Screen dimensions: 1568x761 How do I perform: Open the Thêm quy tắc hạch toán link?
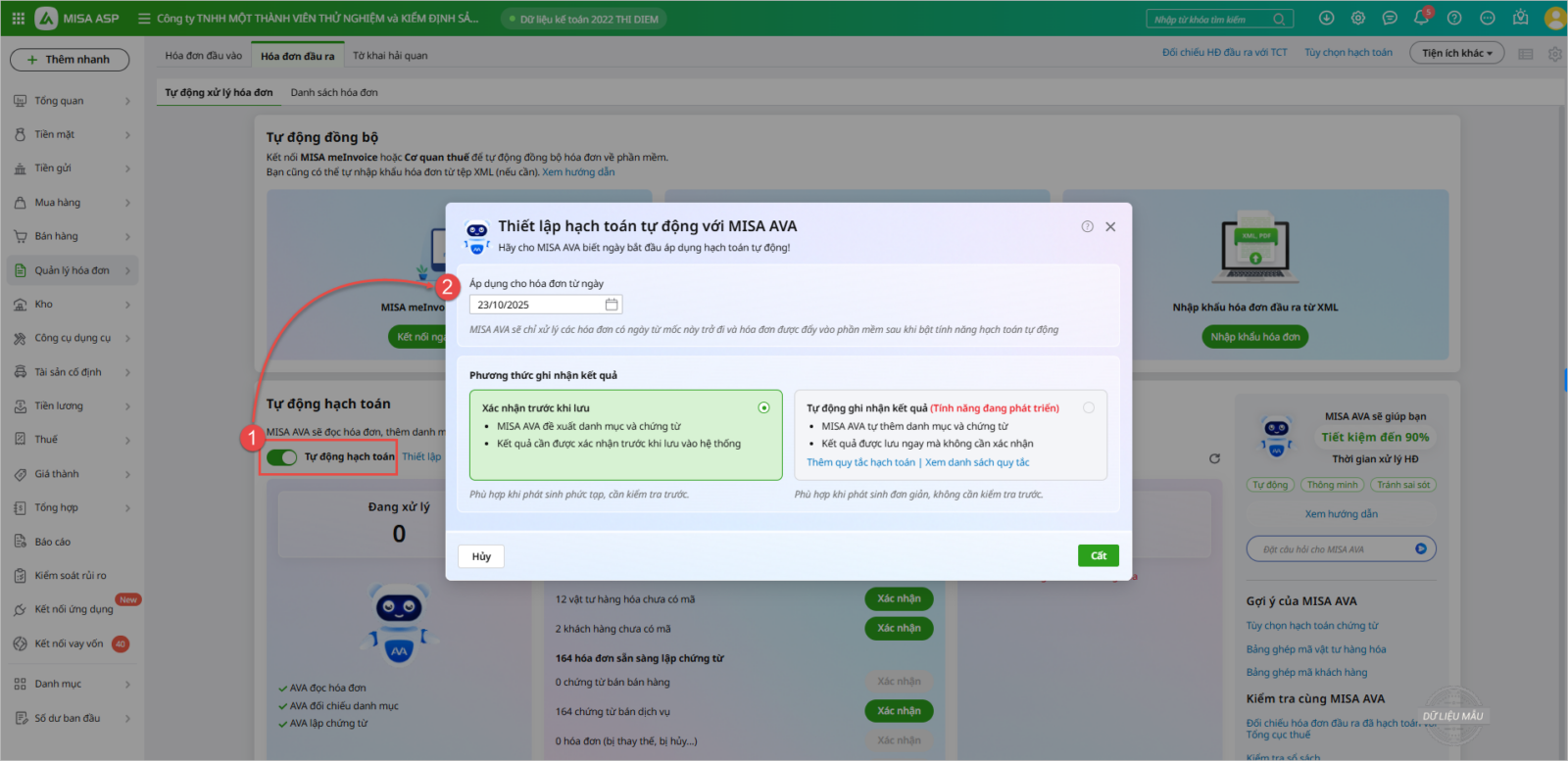point(860,462)
